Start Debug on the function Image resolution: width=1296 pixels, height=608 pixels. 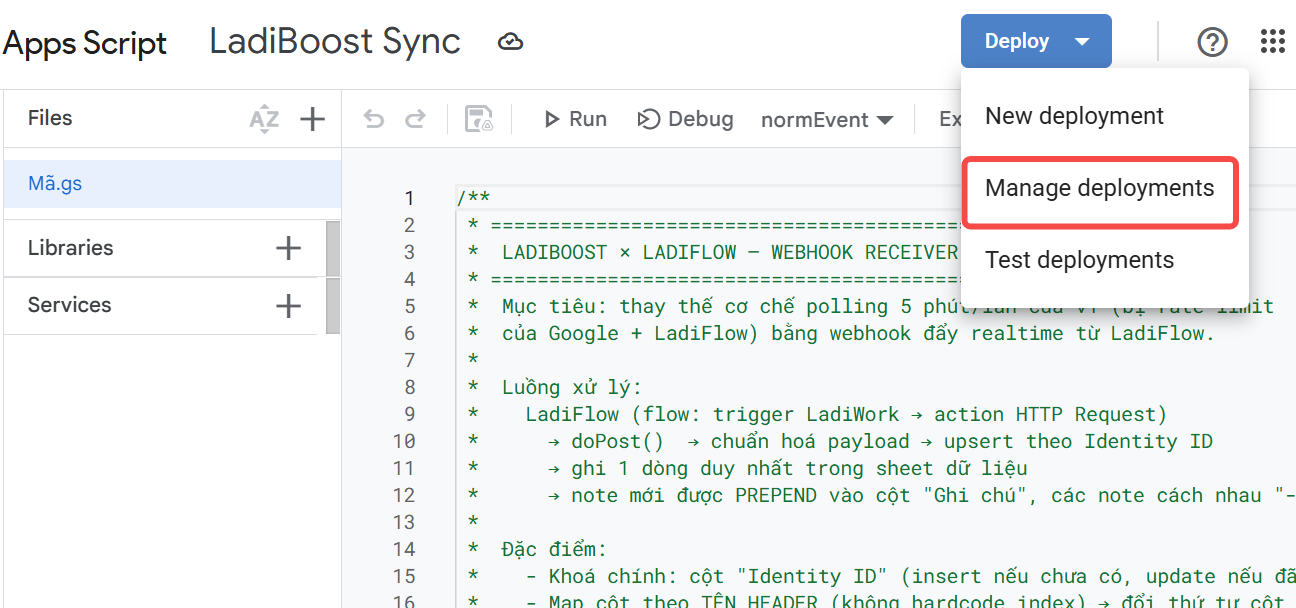(685, 119)
